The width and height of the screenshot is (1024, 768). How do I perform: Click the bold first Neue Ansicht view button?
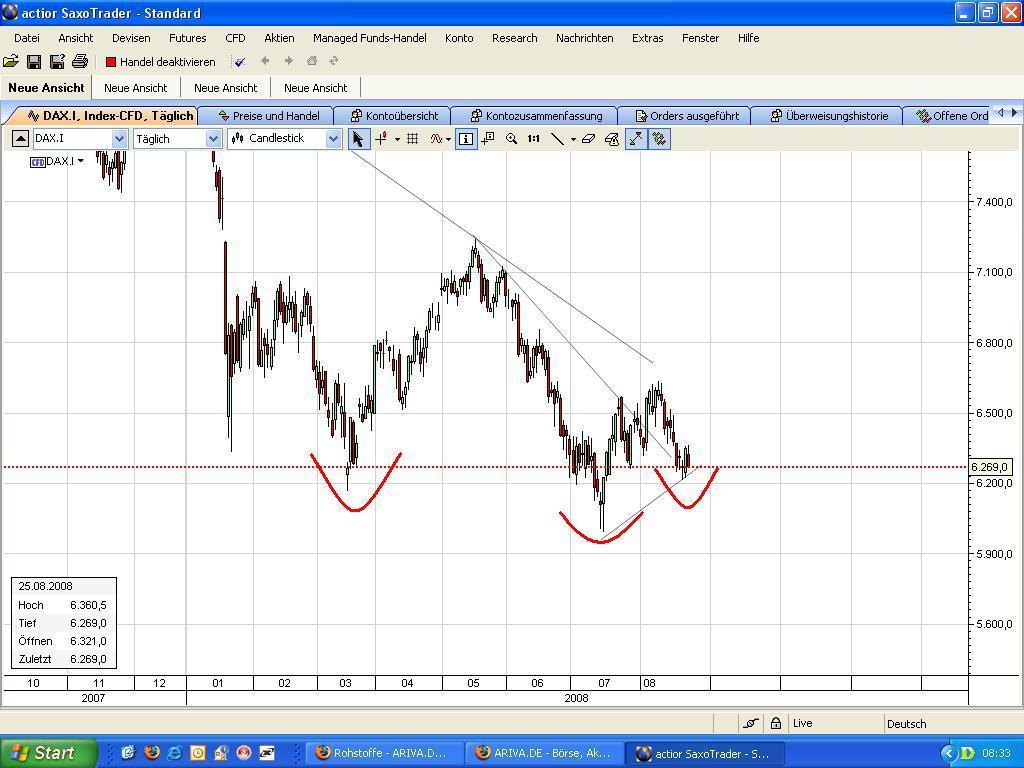46,88
